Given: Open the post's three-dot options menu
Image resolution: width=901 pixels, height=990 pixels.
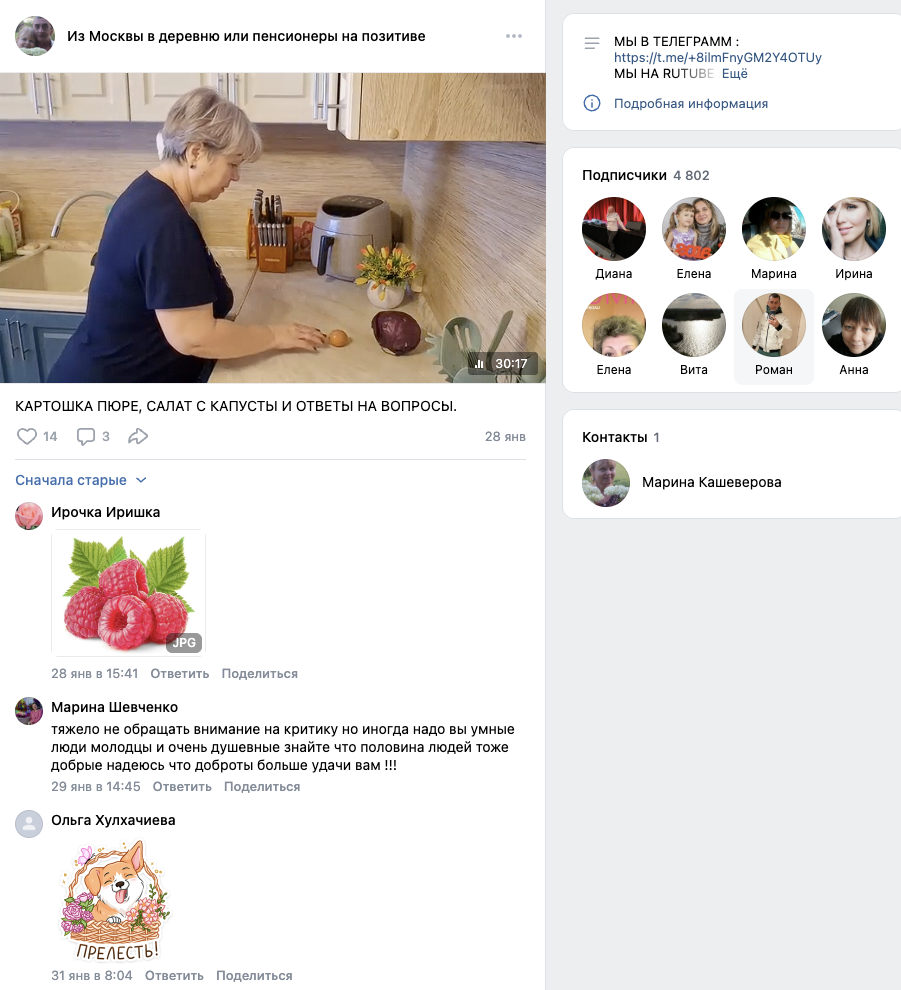Looking at the screenshot, I should pyautogui.click(x=514, y=36).
